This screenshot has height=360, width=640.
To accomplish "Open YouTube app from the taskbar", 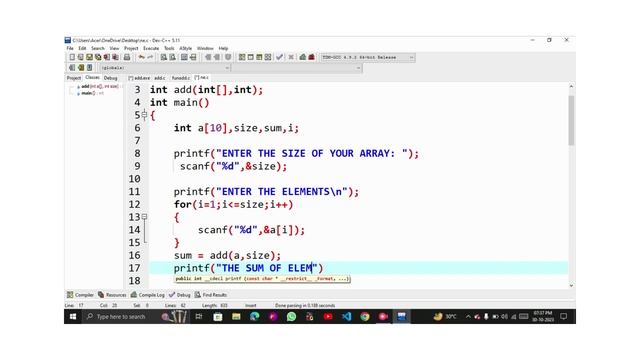I will pyautogui.click(x=328, y=316).
